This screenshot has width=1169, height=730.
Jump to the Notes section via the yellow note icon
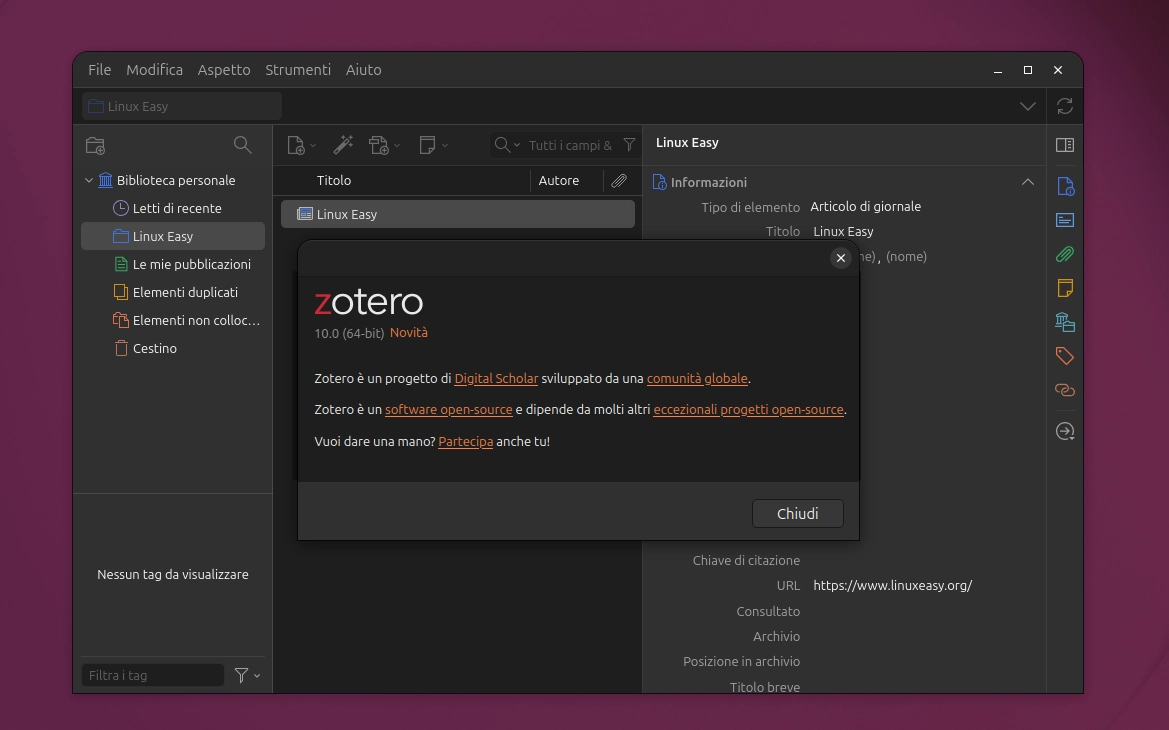[x=1065, y=288]
